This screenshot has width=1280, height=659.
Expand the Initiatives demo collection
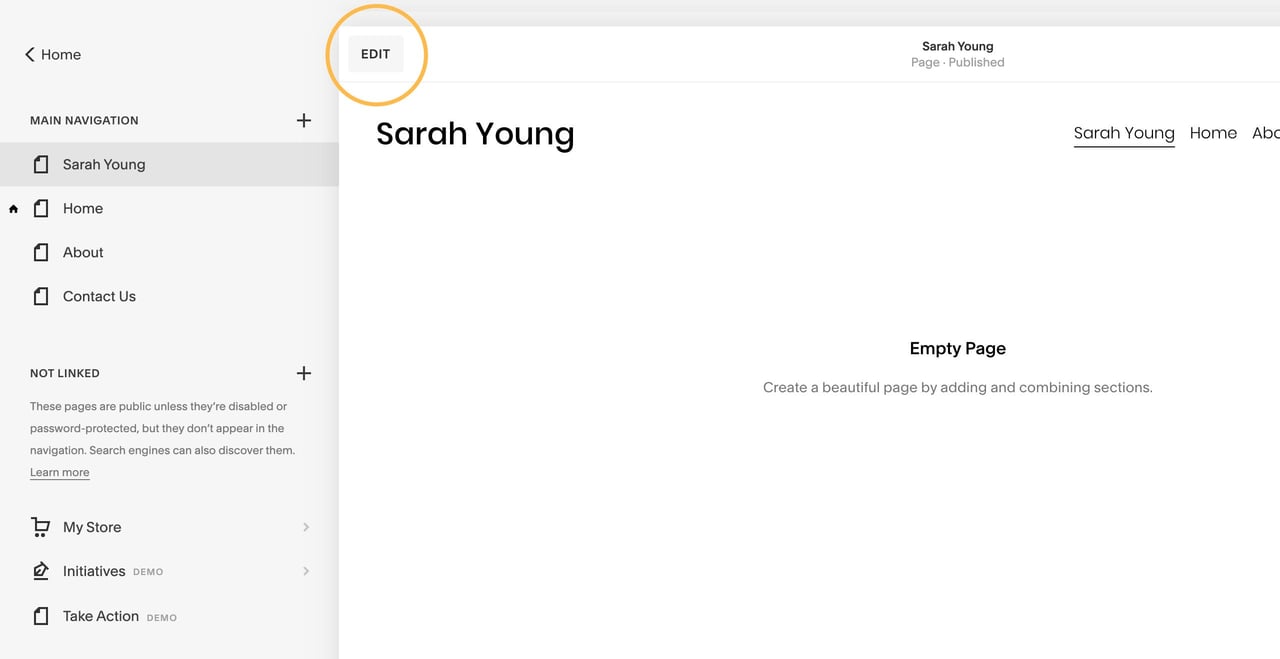[307, 571]
